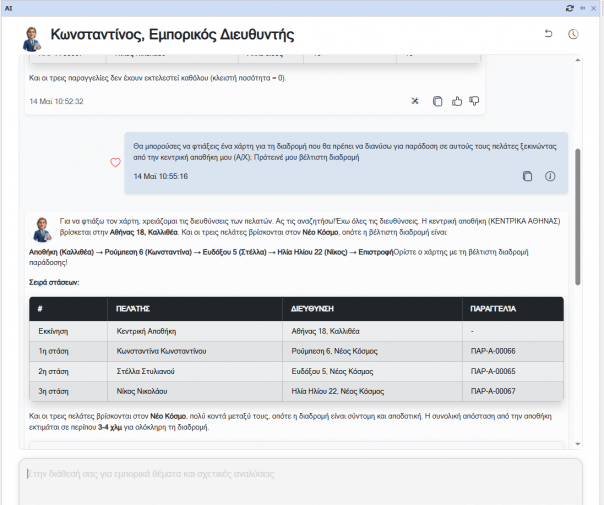Click timestamp '14 Μαϊ 10:55:16'

pos(161,176)
